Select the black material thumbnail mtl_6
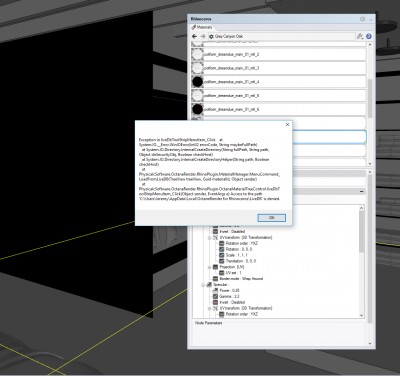 [198, 109]
